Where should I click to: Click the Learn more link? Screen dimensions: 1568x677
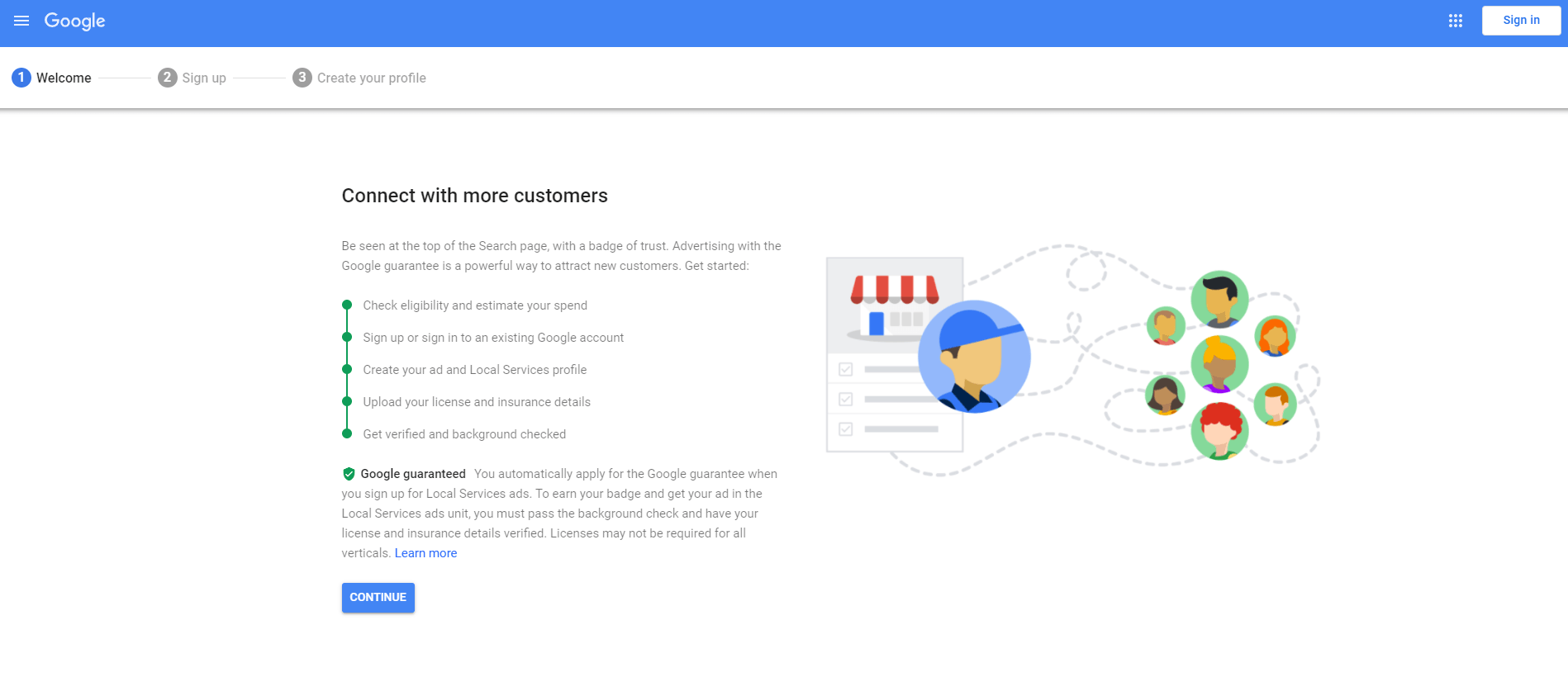click(x=425, y=553)
